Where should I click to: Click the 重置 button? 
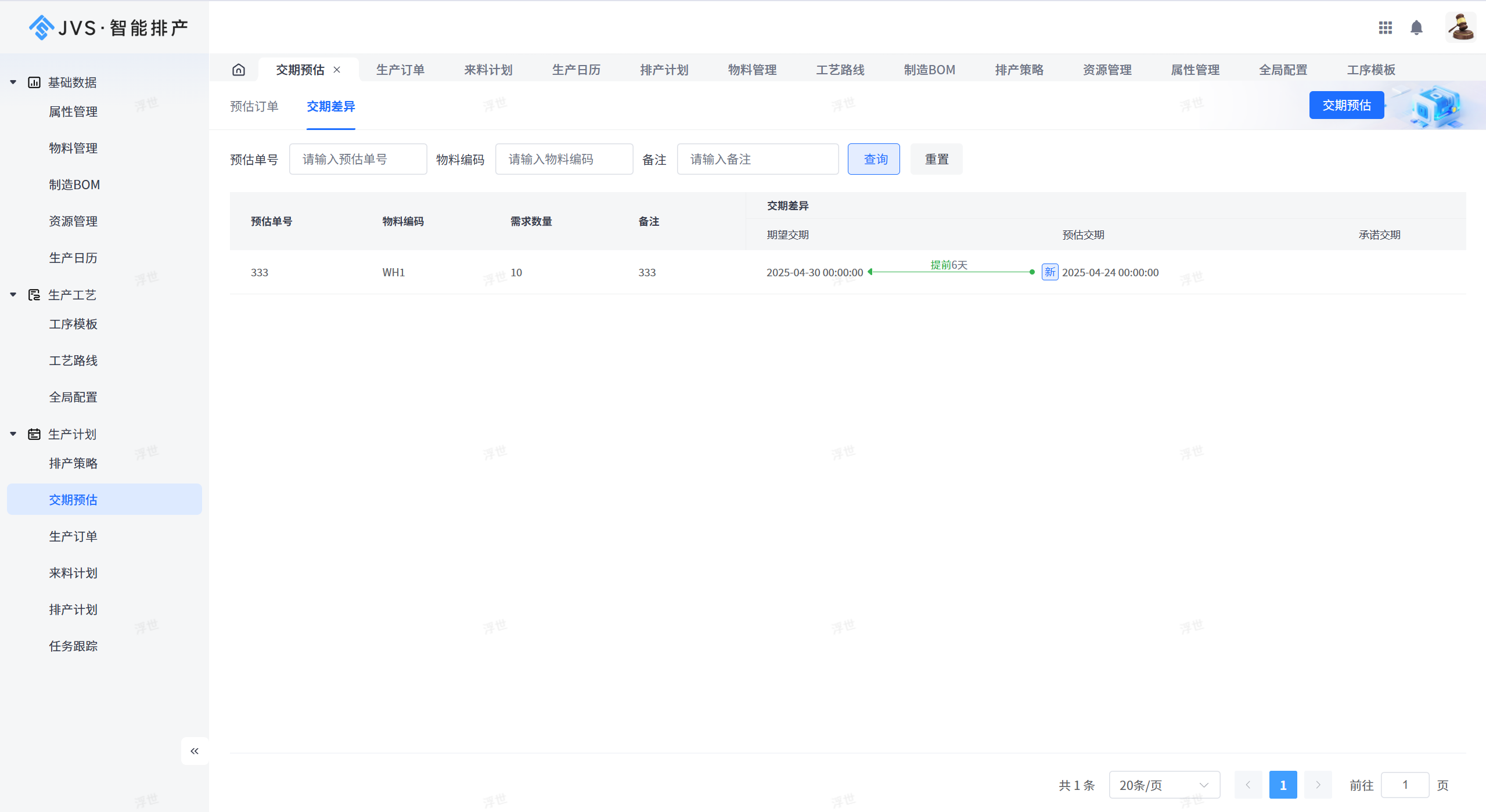936,159
